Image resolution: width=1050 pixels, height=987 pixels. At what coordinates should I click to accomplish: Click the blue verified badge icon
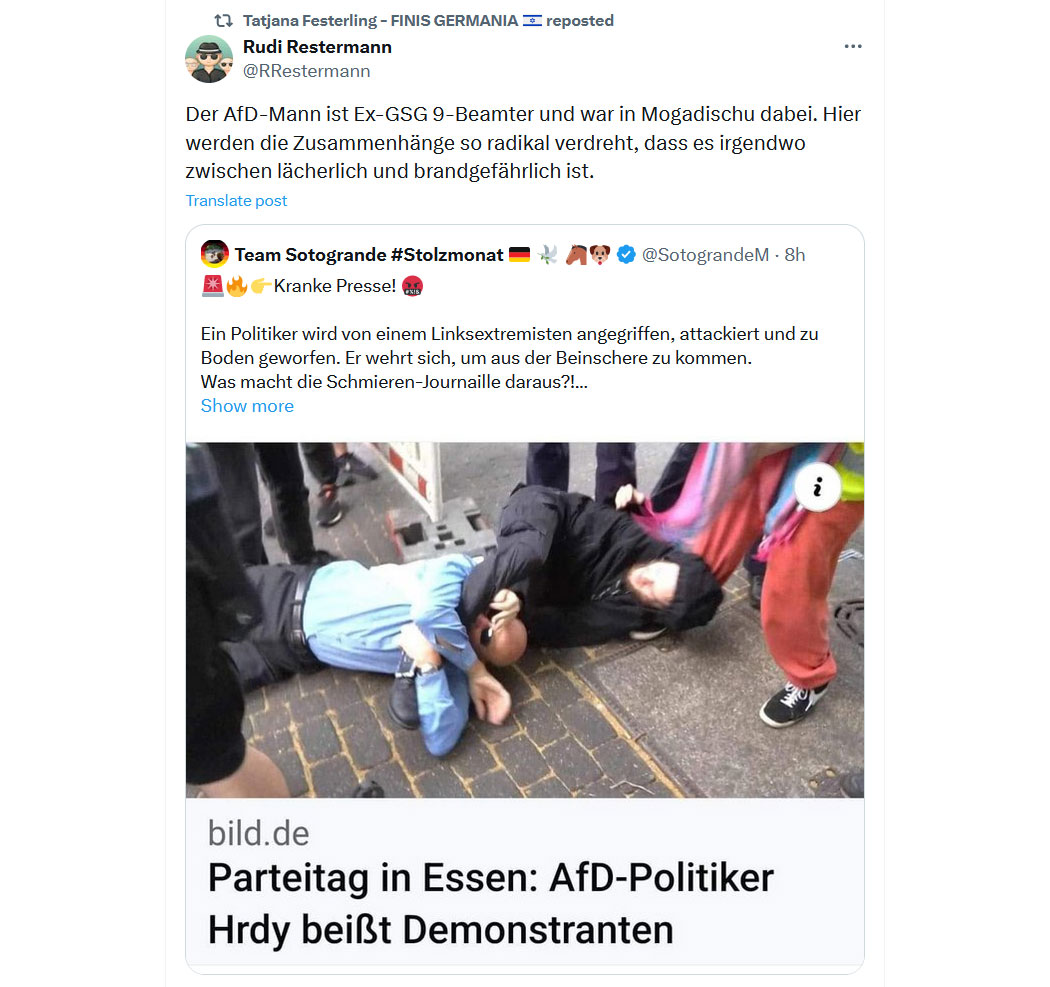coord(626,255)
